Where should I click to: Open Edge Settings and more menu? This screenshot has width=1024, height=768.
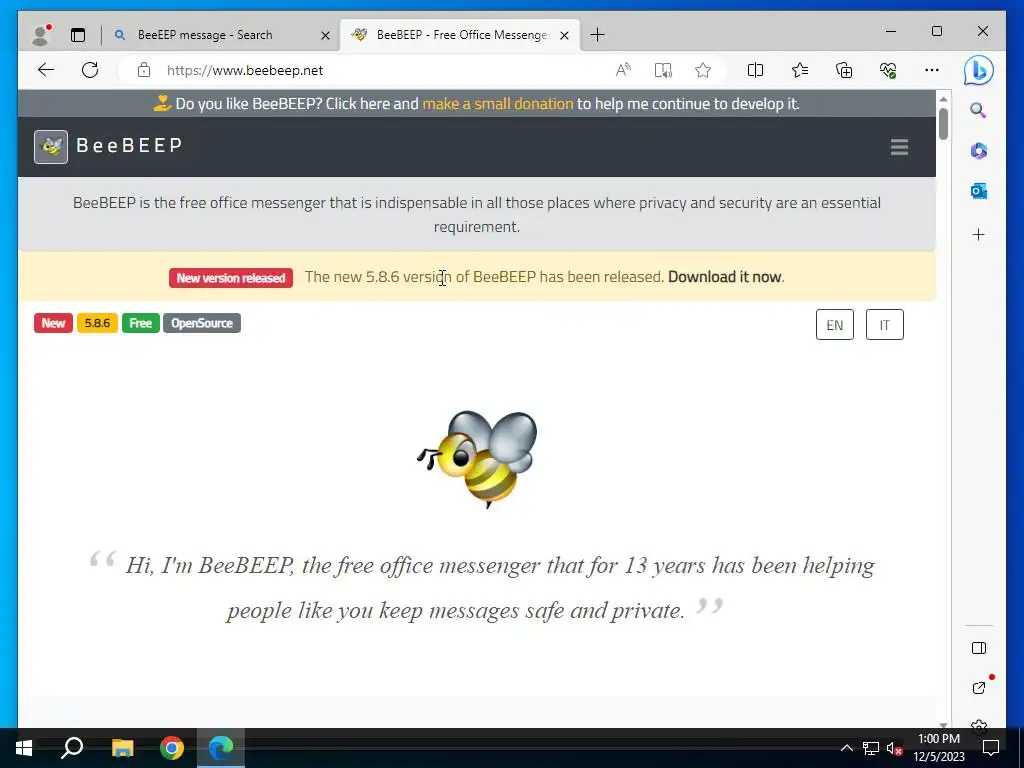[932, 70]
